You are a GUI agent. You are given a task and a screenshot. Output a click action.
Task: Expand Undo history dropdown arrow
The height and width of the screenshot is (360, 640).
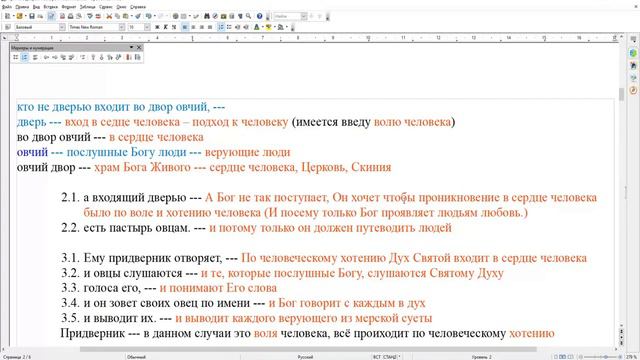pos(154,16)
